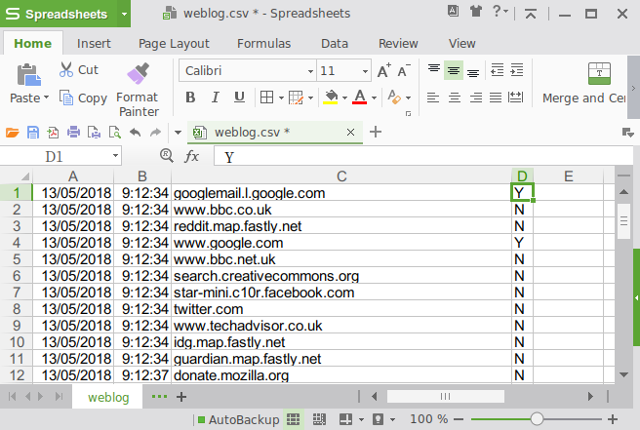Click the Paste clipboard icon

(29, 74)
